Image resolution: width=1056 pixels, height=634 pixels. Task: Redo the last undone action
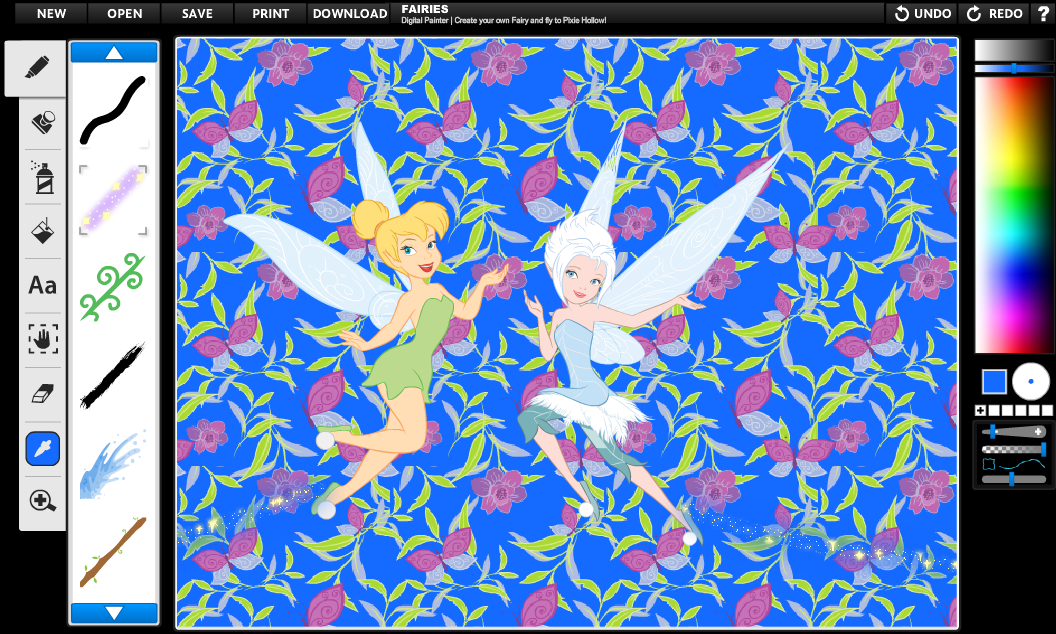pos(995,13)
